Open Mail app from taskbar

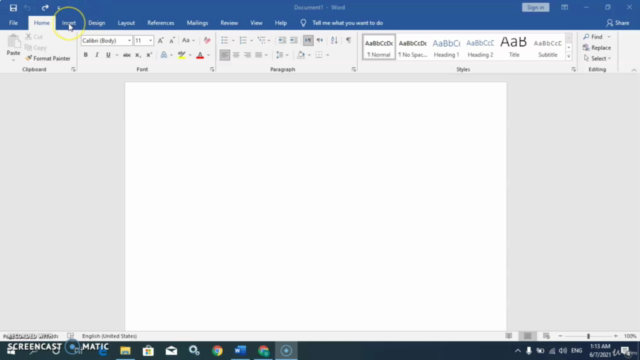tap(171, 351)
